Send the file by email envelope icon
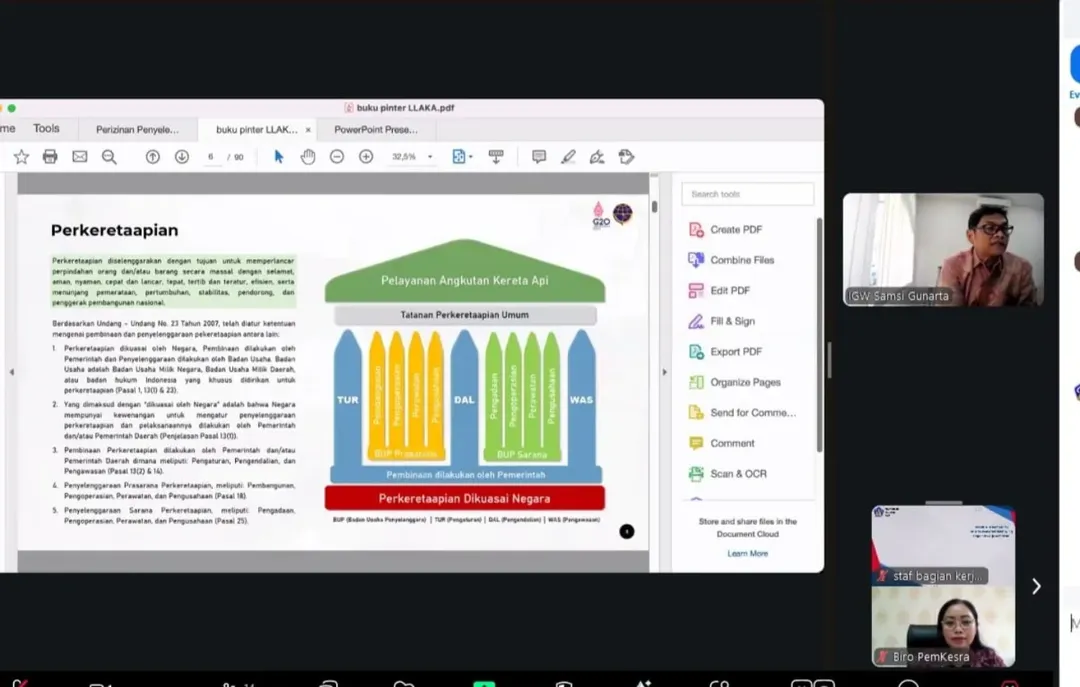The height and width of the screenshot is (687, 1080). coord(80,157)
